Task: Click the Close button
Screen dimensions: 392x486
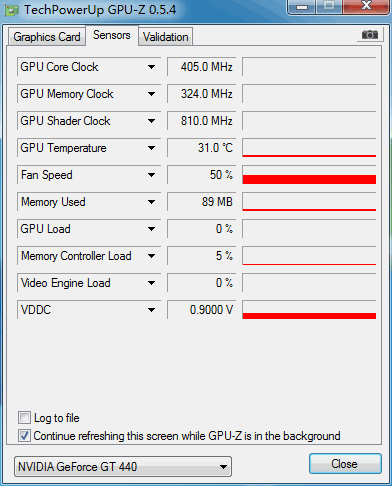Action: pyautogui.click(x=345, y=464)
